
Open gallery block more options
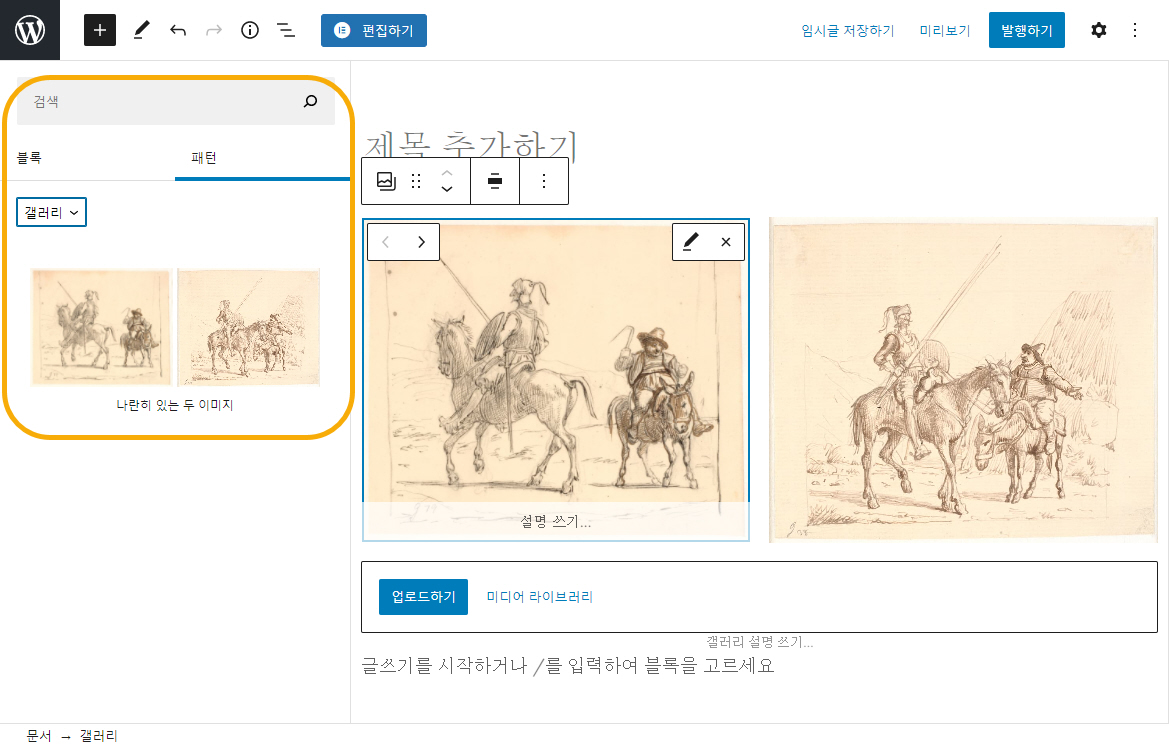click(543, 181)
